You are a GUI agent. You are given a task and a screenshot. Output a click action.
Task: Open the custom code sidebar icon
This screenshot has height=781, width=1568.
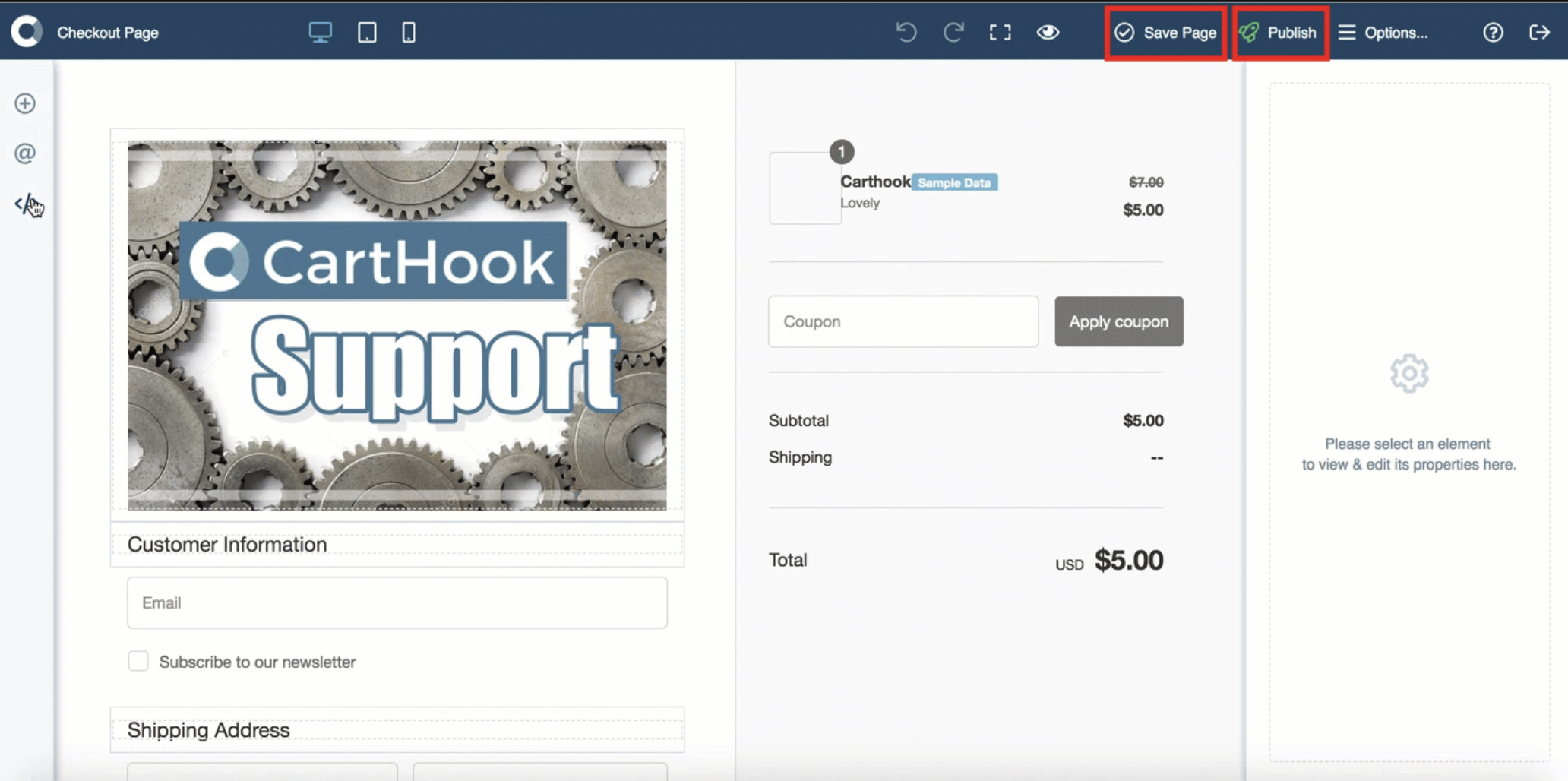click(x=26, y=204)
